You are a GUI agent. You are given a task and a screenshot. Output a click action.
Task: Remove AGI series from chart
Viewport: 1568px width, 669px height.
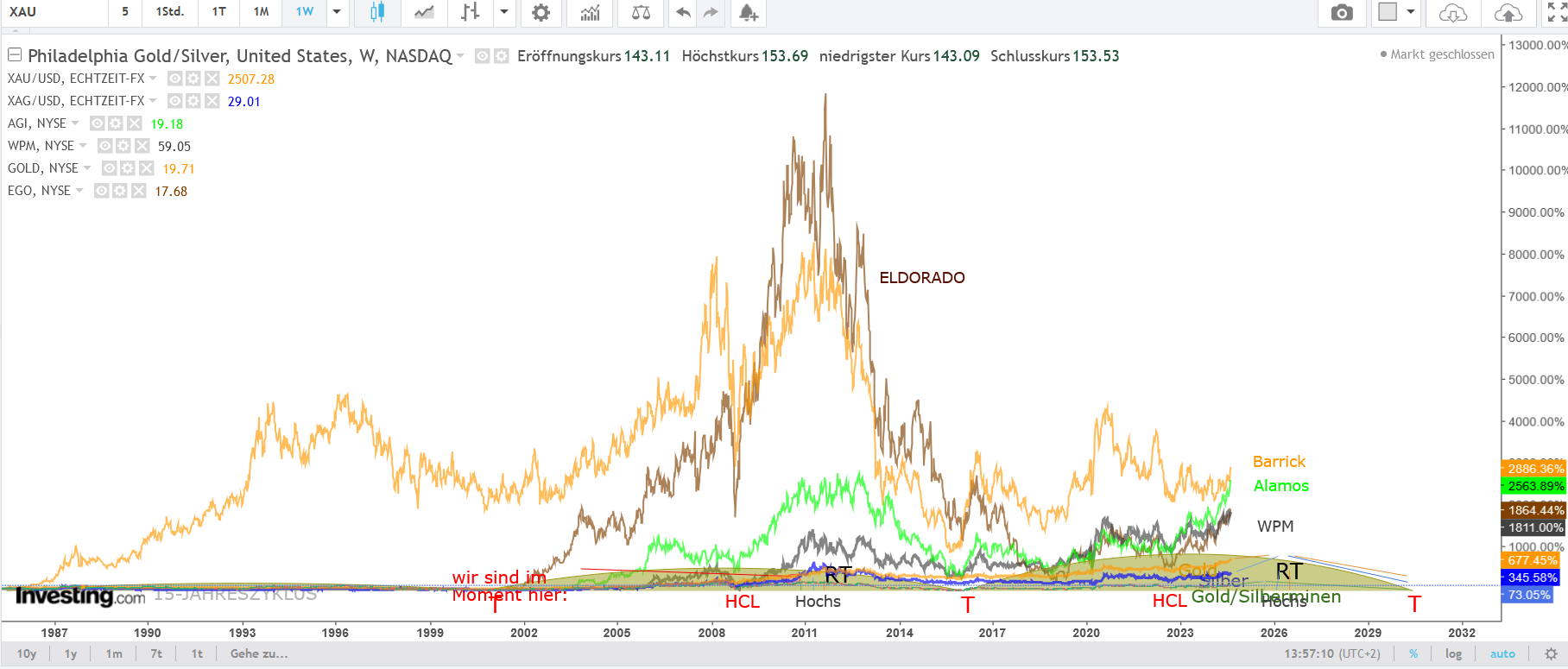click(135, 123)
